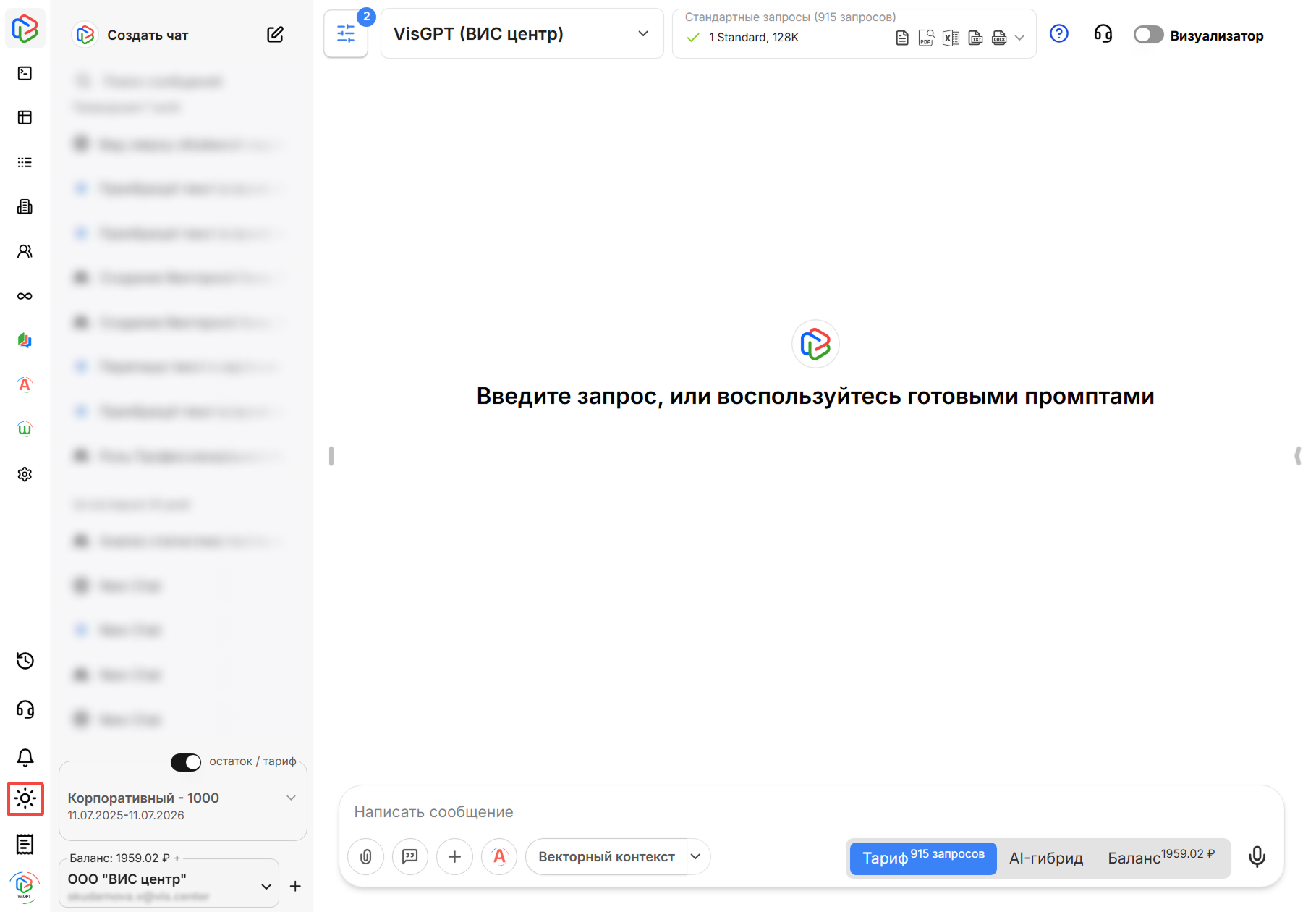The width and height of the screenshot is (1316, 912).
Task: Open the headphones support icon at top right
Action: tap(1103, 34)
